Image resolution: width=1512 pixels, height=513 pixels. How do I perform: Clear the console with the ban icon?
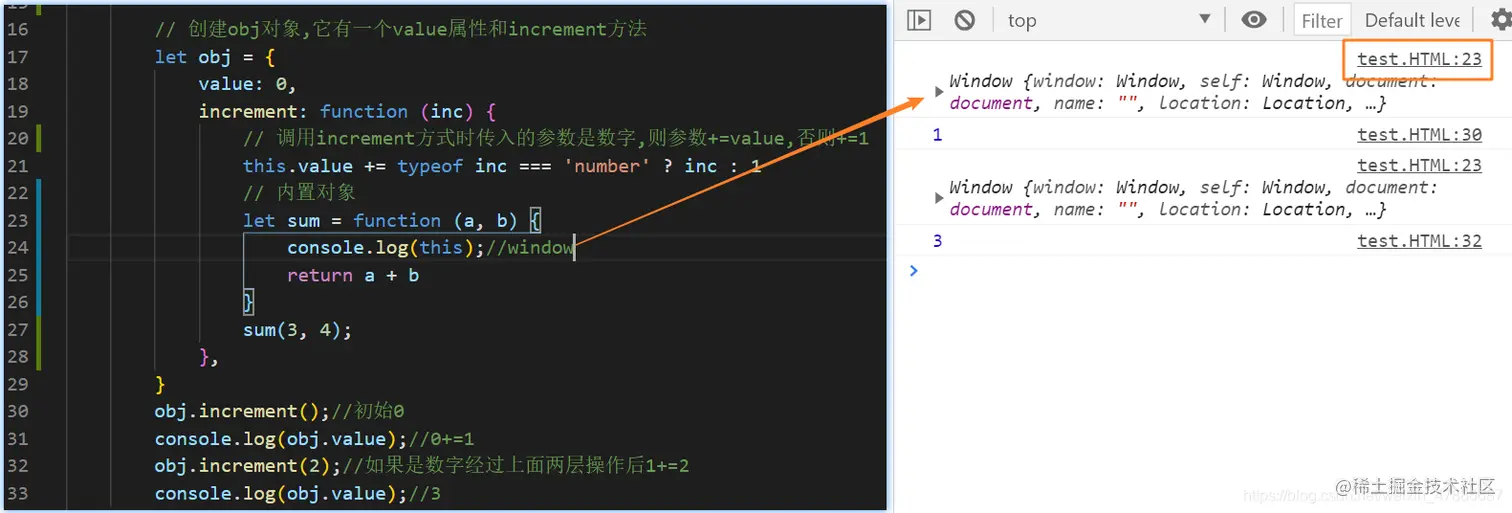(964, 20)
